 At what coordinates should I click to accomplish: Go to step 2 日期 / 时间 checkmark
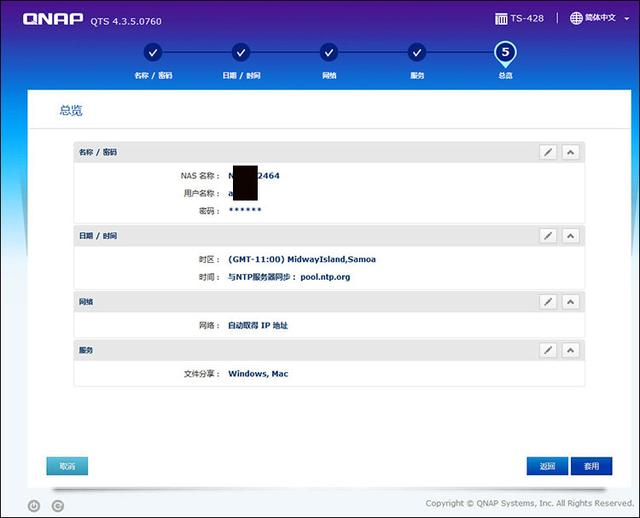[x=241, y=52]
